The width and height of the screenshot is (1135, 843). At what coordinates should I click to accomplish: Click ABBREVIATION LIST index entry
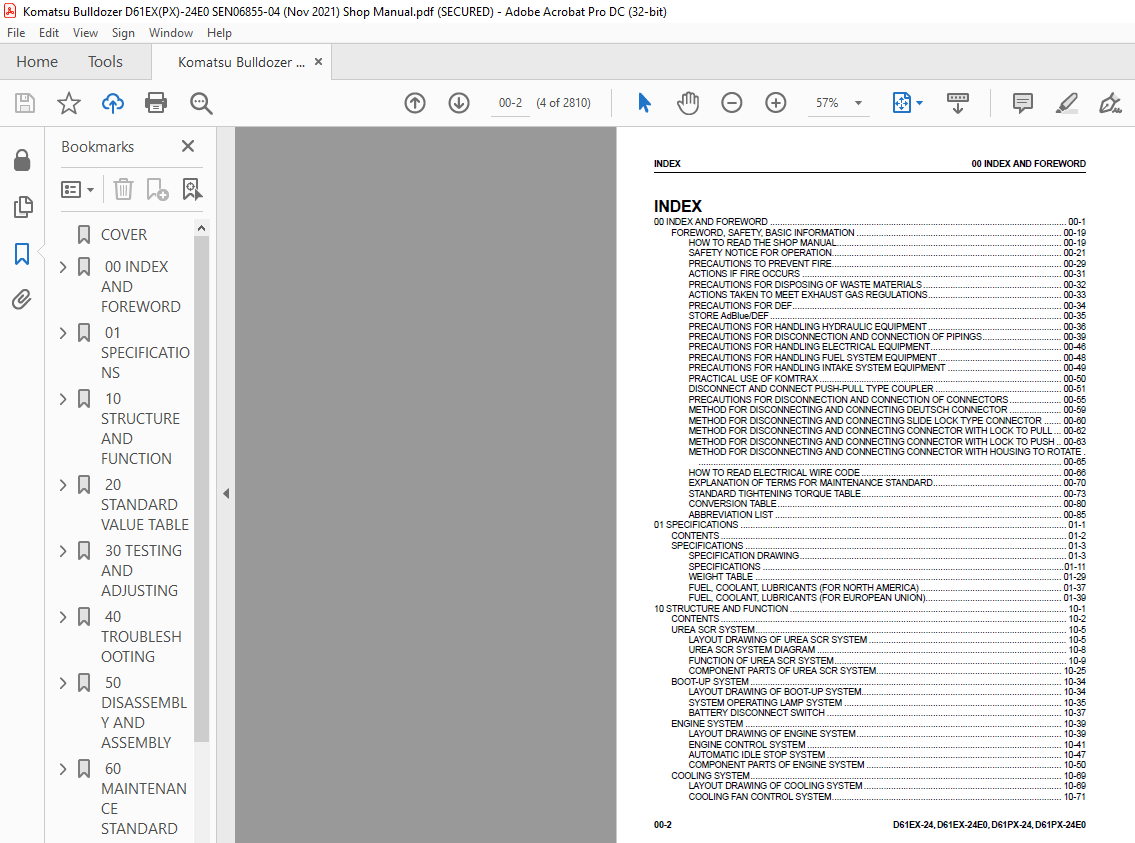[730, 514]
